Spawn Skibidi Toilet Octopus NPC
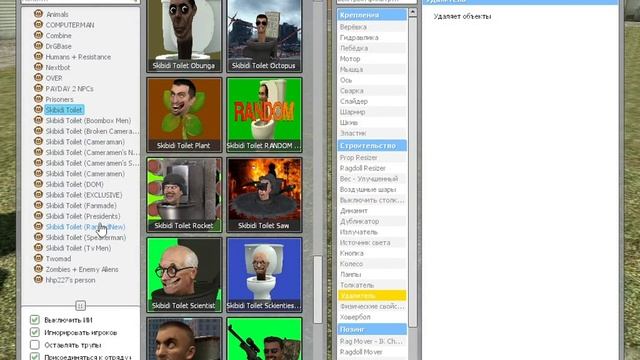The image size is (640, 360). [x=264, y=36]
